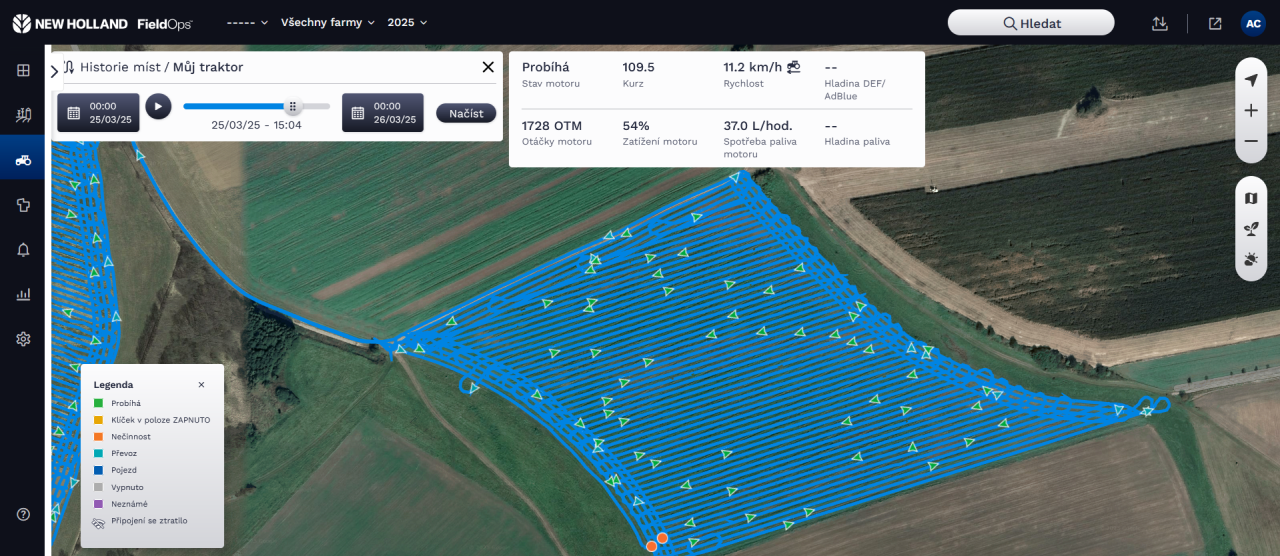Open the fields icon in left sidebar

tap(23, 115)
